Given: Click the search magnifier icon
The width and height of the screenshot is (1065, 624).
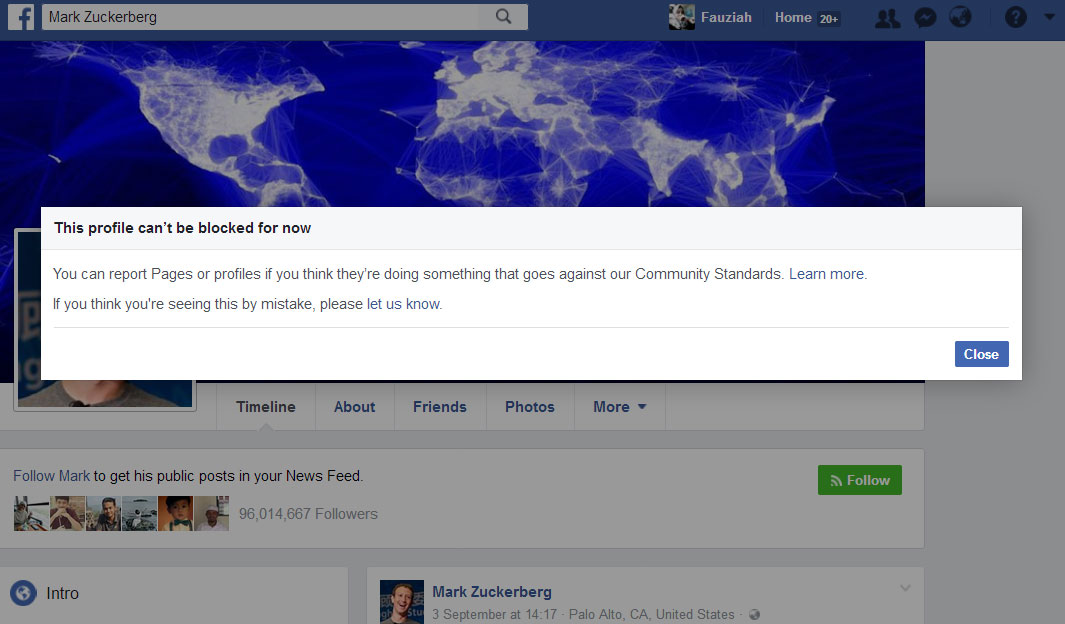Looking at the screenshot, I should (x=503, y=16).
